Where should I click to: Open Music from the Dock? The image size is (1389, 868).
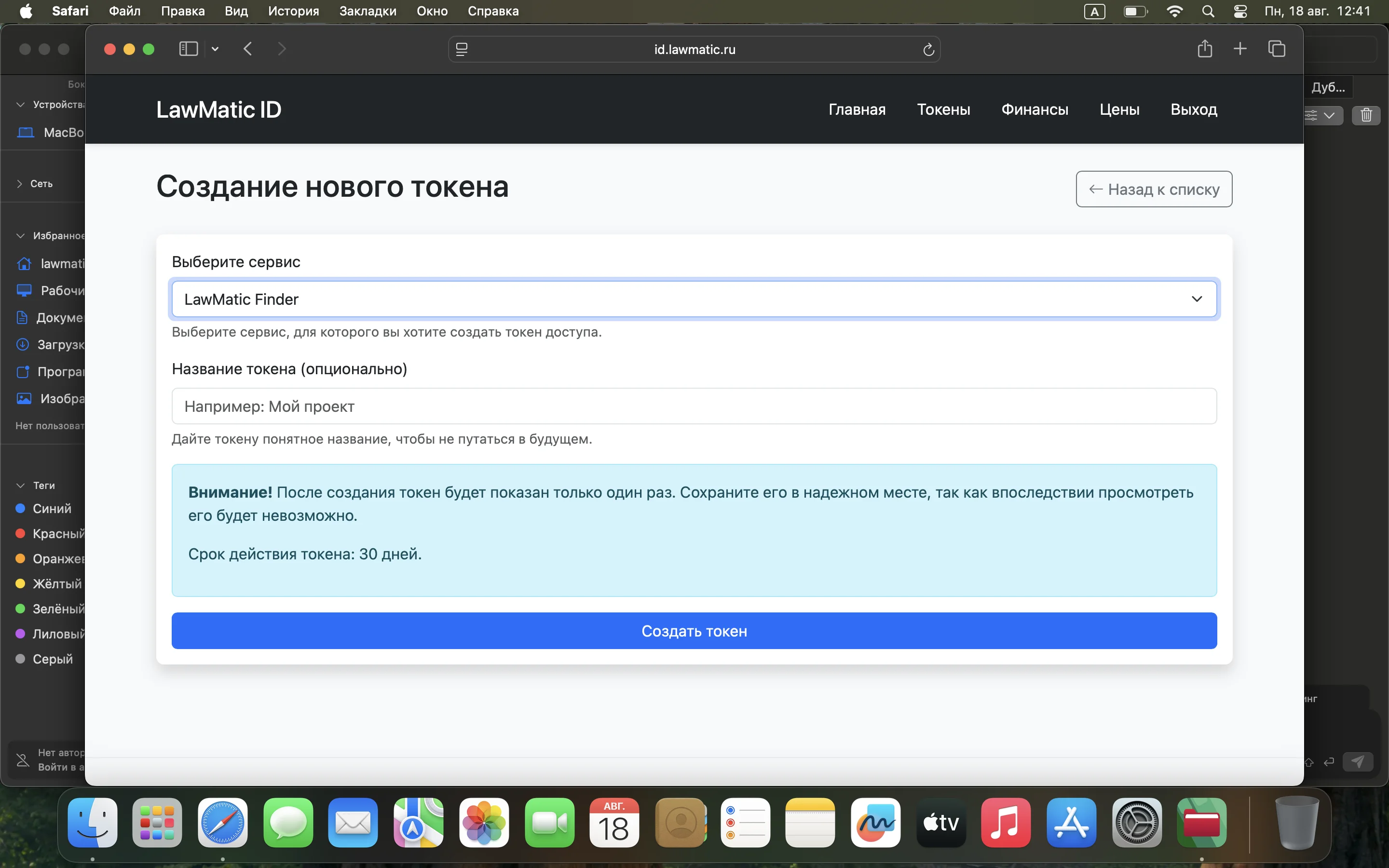1006,822
